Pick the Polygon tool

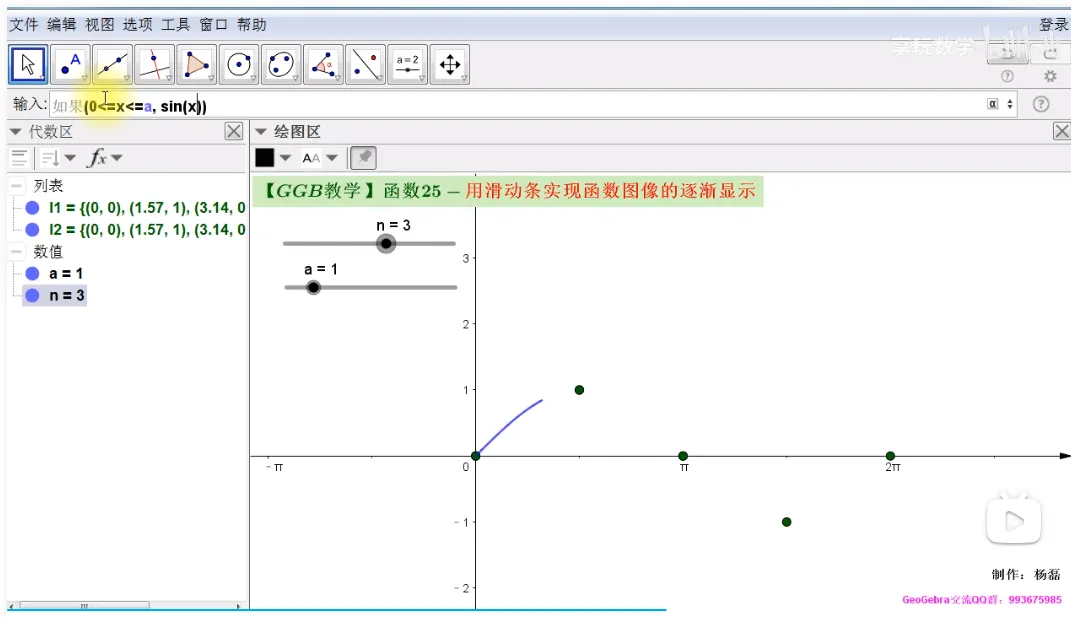click(x=197, y=65)
